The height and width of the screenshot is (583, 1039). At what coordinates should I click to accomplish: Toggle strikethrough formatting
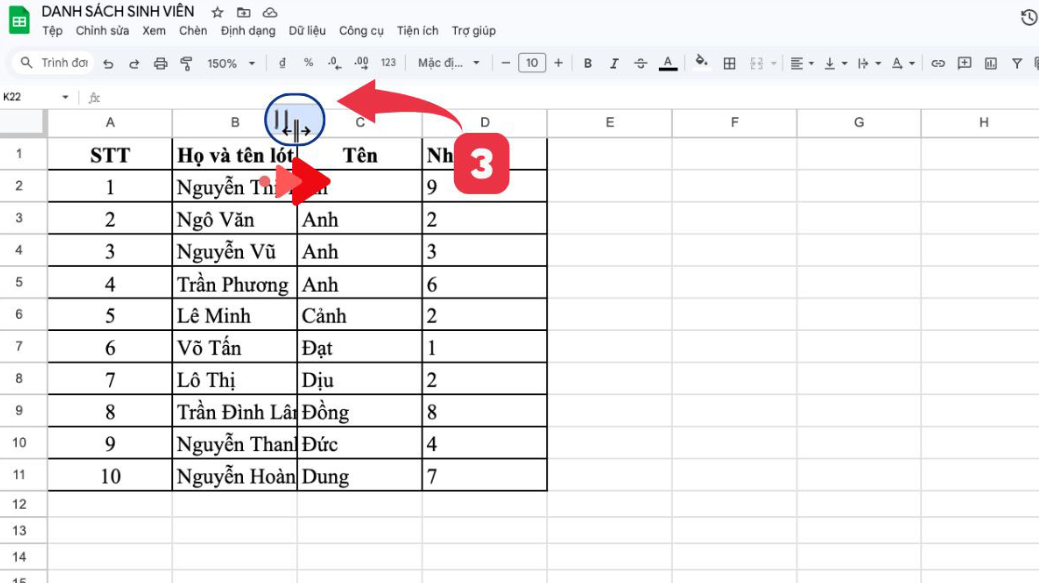point(640,62)
